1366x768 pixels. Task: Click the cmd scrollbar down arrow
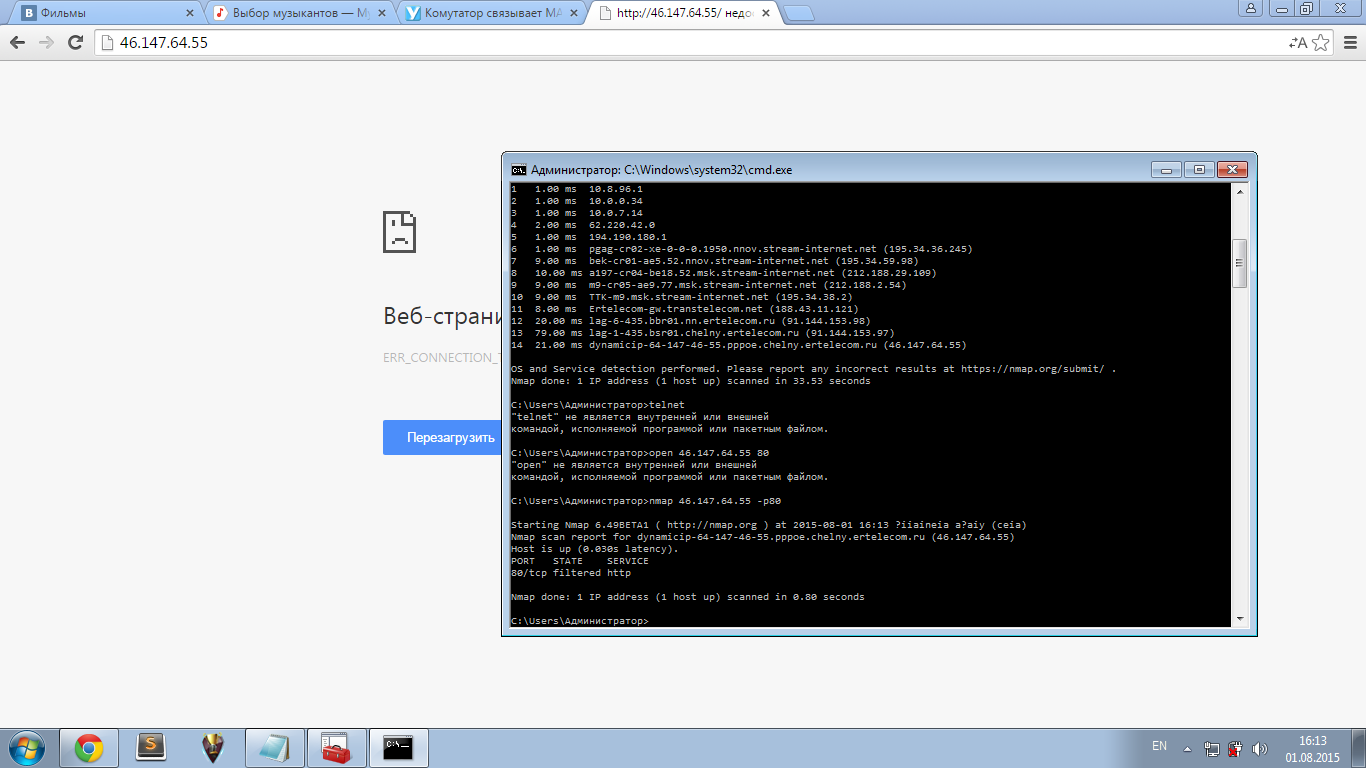click(1240, 619)
